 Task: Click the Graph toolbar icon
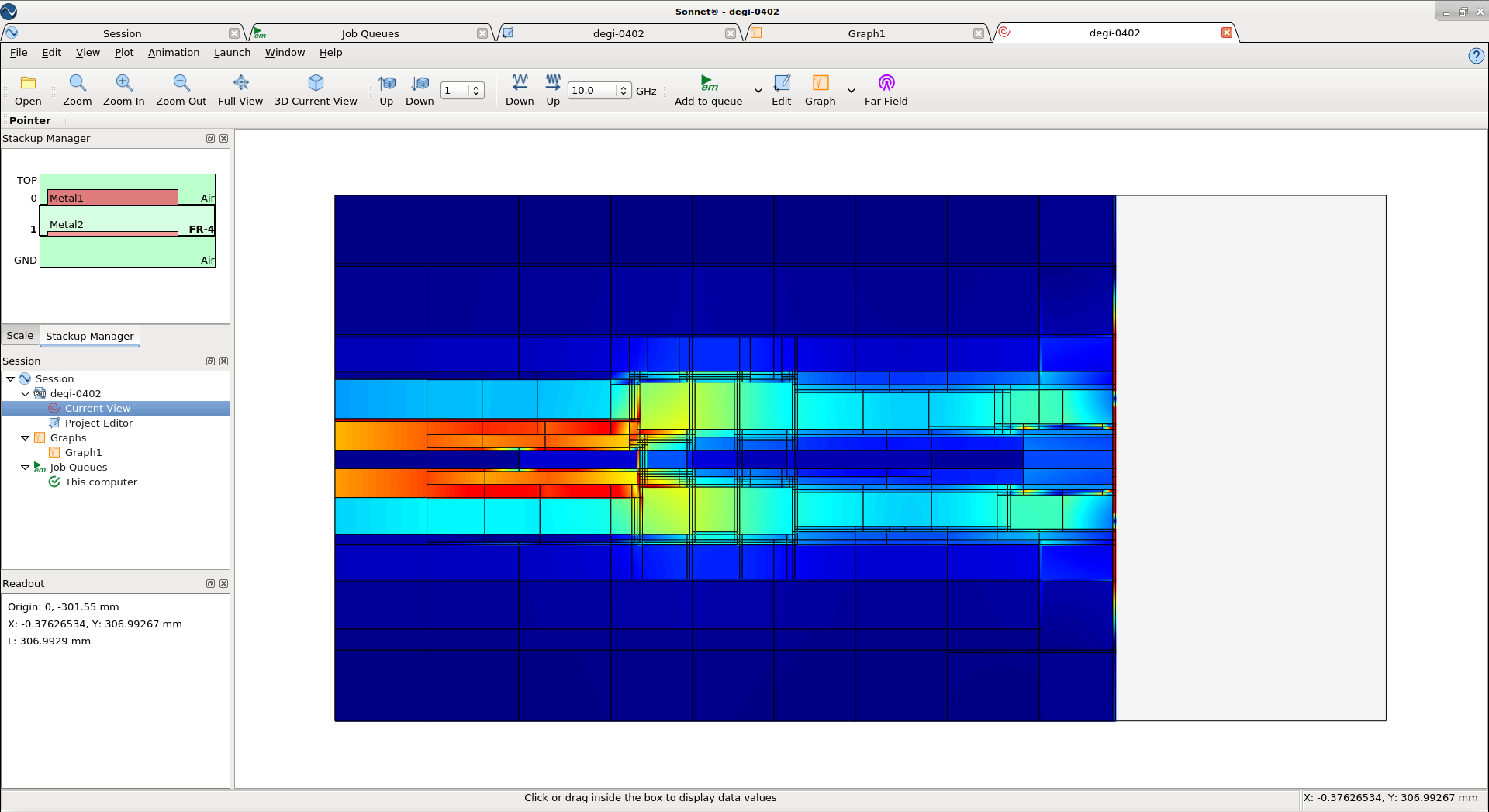click(821, 83)
